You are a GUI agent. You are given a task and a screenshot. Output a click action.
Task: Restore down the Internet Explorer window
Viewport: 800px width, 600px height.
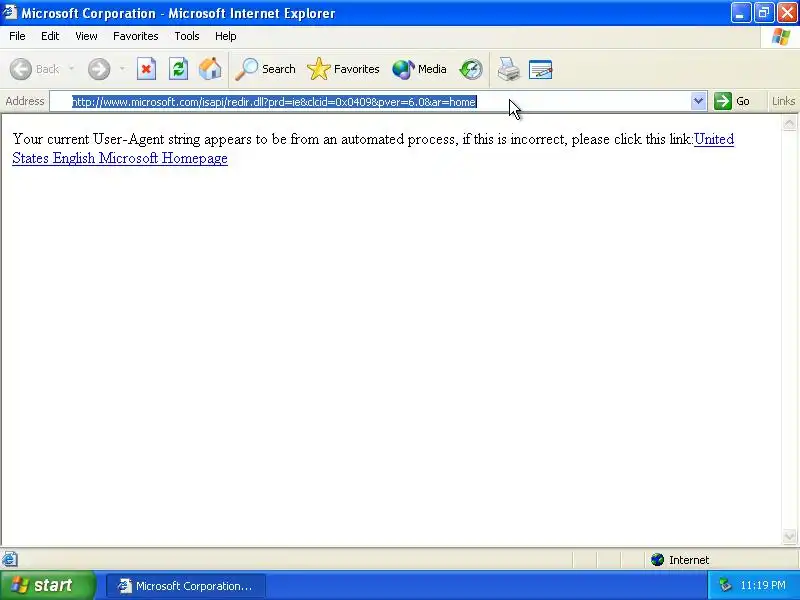point(764,13)
